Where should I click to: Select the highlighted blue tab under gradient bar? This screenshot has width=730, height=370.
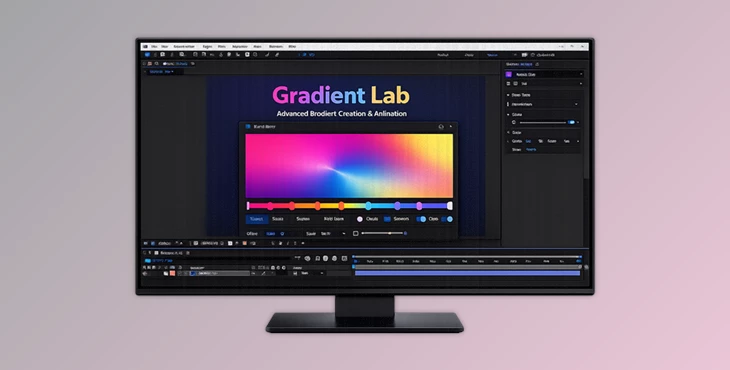click(x=257, y=219)
